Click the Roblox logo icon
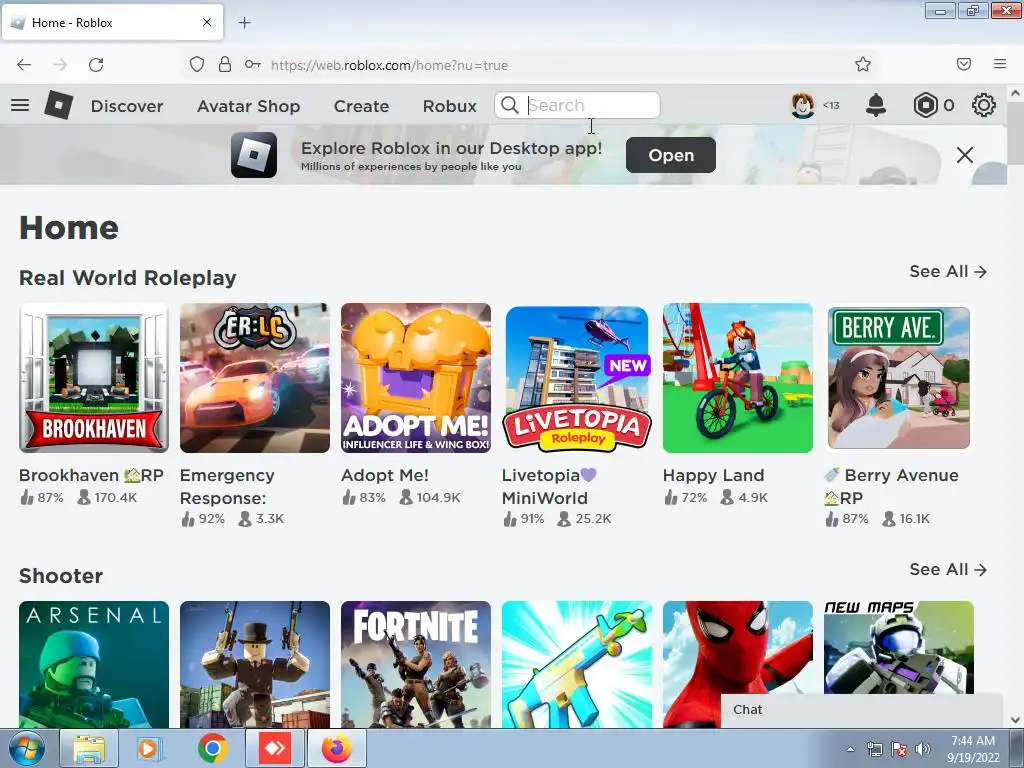Screen dimensions: 1024x768 [x=59, y=104]
